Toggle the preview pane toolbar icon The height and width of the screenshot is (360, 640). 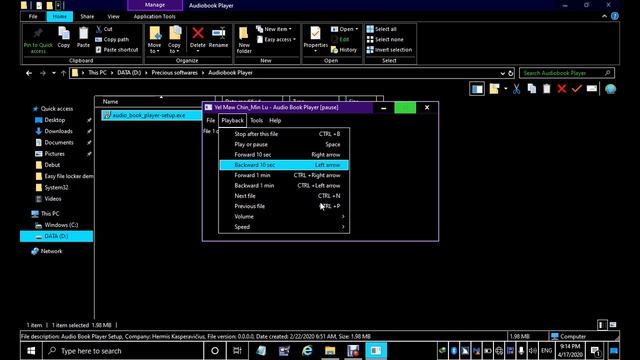pos(477,89)
